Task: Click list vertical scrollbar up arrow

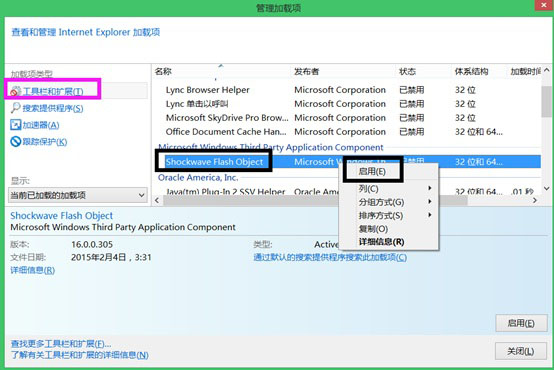Action: pos(547,70)
